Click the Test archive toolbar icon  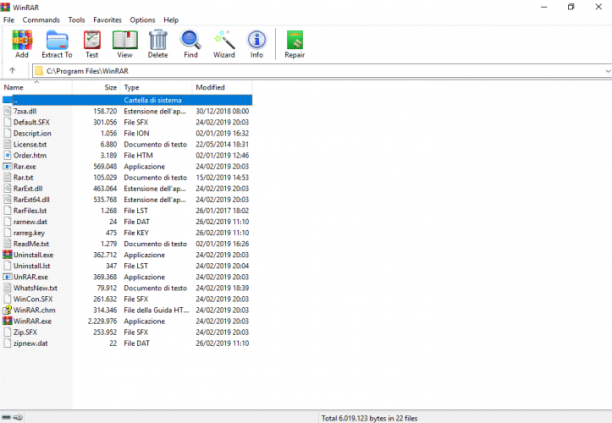[x=92, y=40]
